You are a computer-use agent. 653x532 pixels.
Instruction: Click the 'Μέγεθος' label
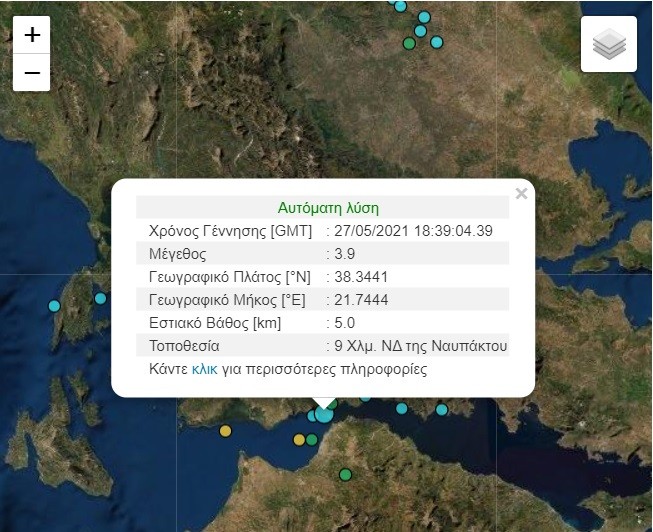[x=177, y=254]
